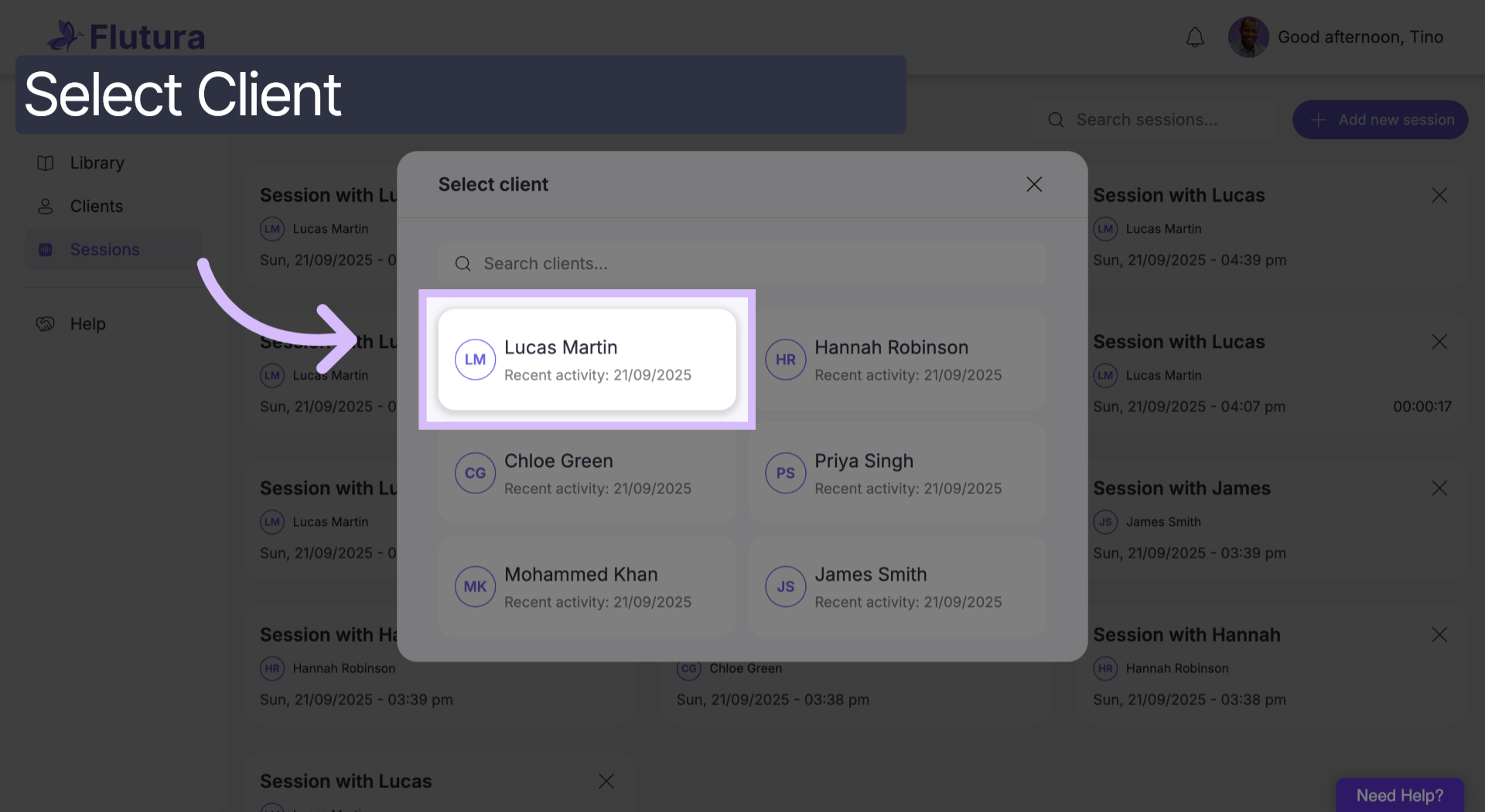Open the Library menu item
1485x812 pixels.
pos(97,163)
